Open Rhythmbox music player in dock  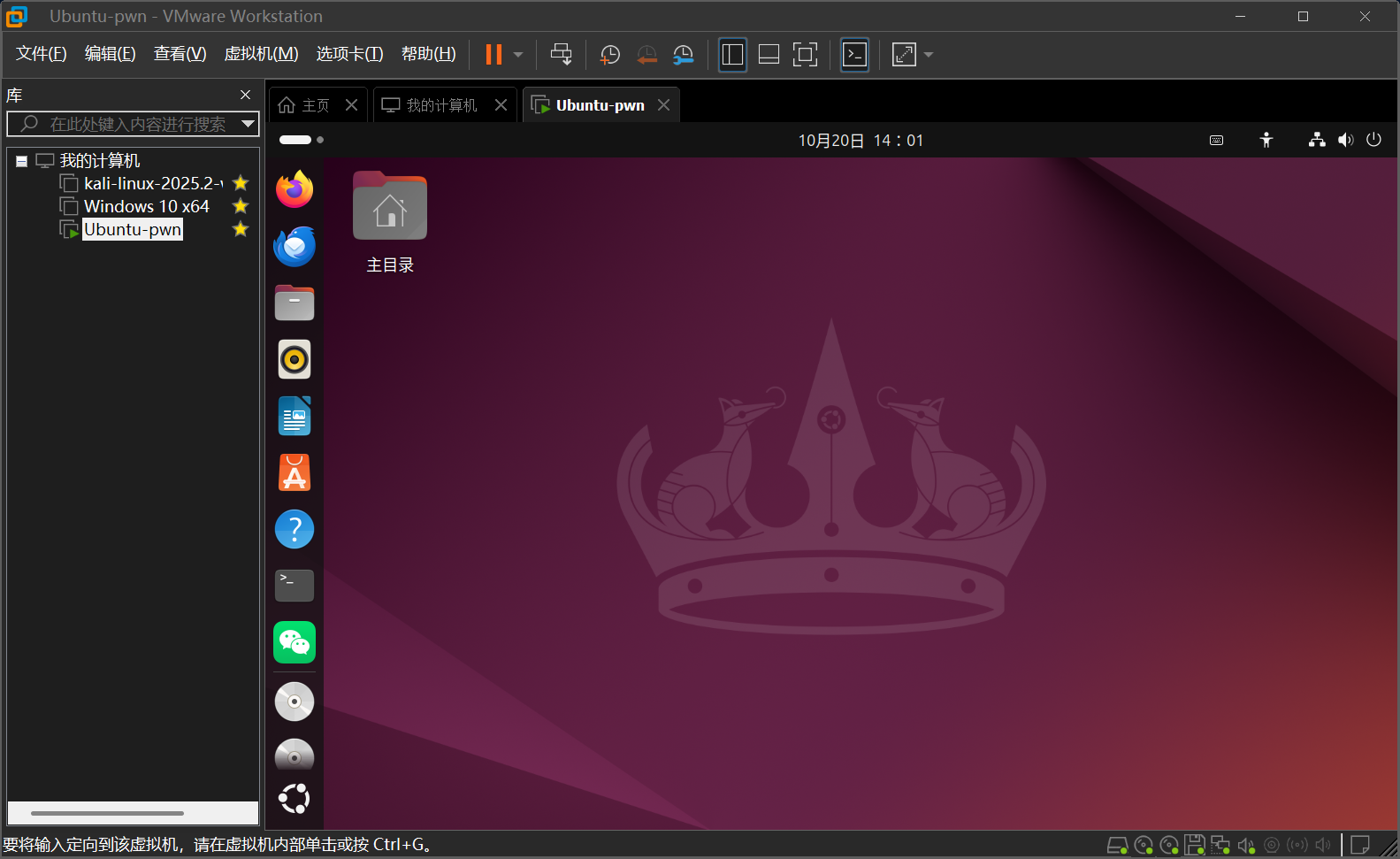coord(295,359)
